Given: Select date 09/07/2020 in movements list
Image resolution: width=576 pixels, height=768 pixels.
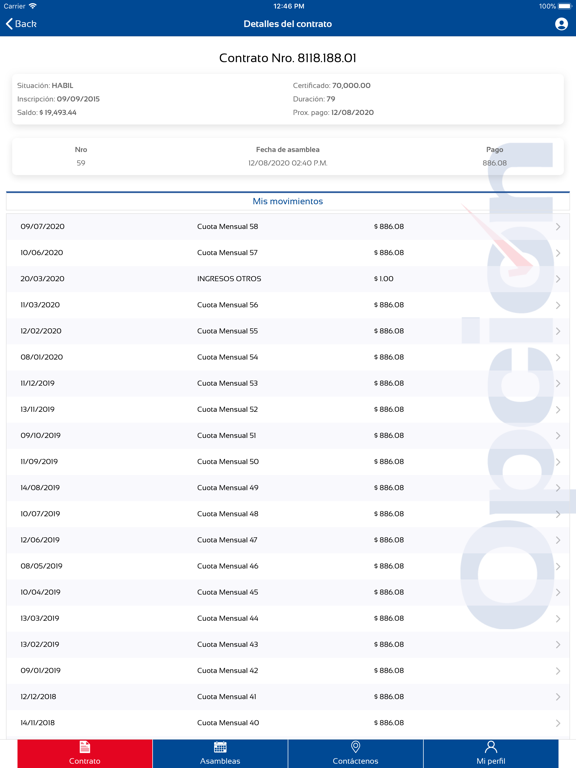Looking at the screenshot, I should [x=43, y=226].
